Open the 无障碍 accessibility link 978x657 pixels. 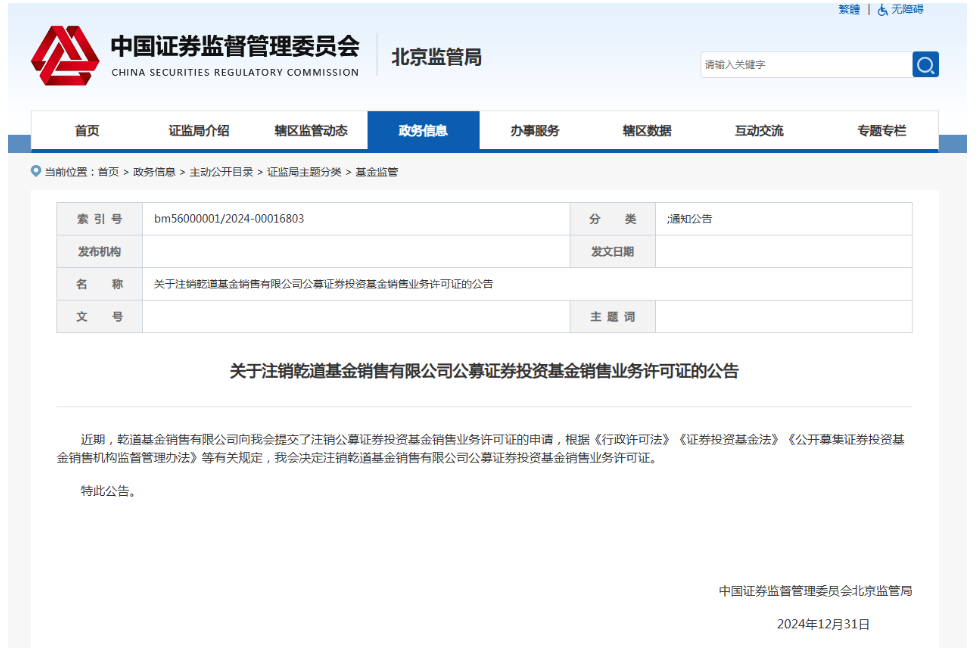click(x=907, y=9)
